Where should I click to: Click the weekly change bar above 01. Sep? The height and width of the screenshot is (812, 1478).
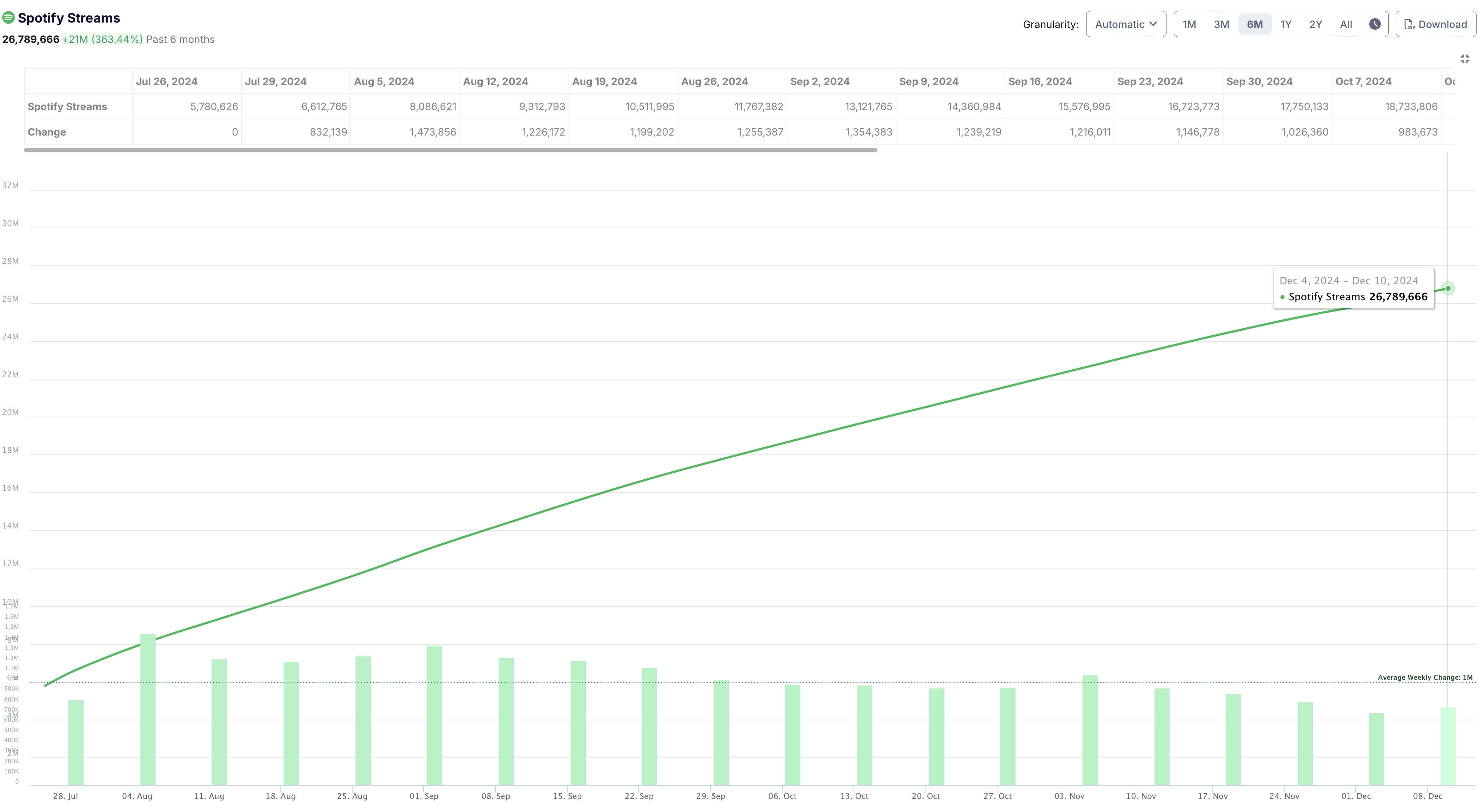(434, 716)
